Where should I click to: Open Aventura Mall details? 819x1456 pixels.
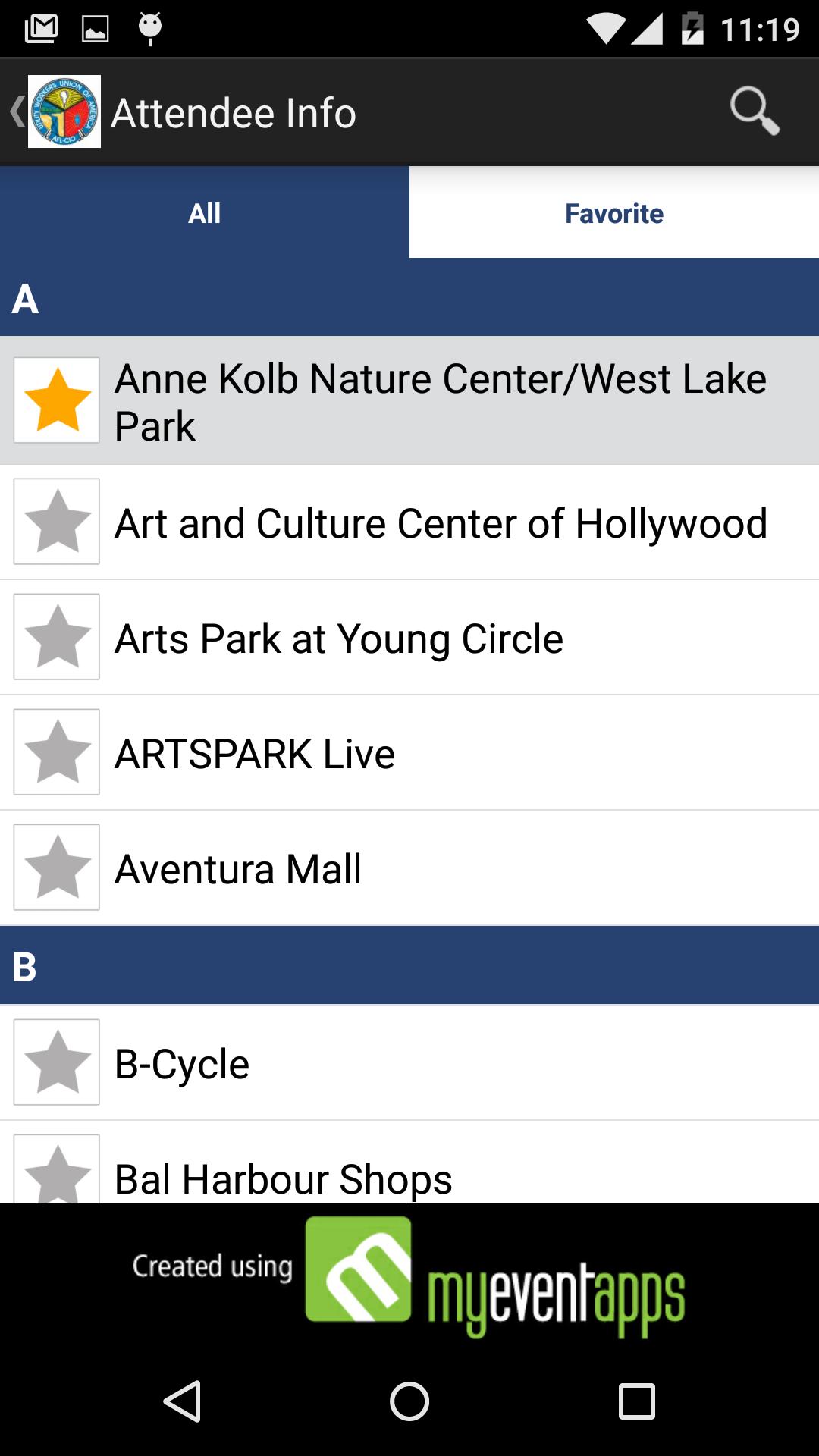pos(409,868)
